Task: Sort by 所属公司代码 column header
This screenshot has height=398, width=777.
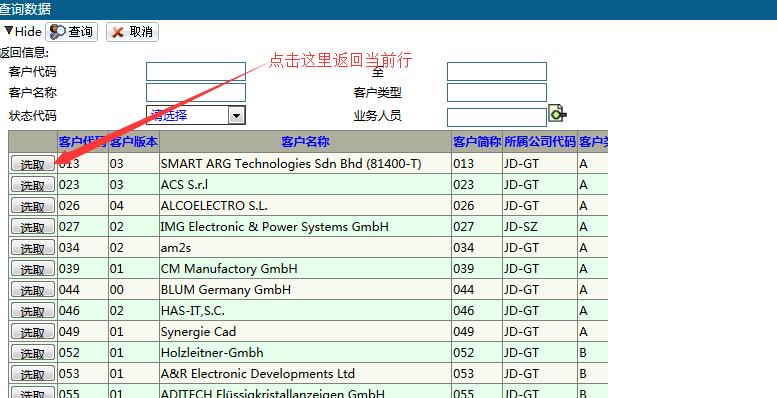Action: click(540, 142)
